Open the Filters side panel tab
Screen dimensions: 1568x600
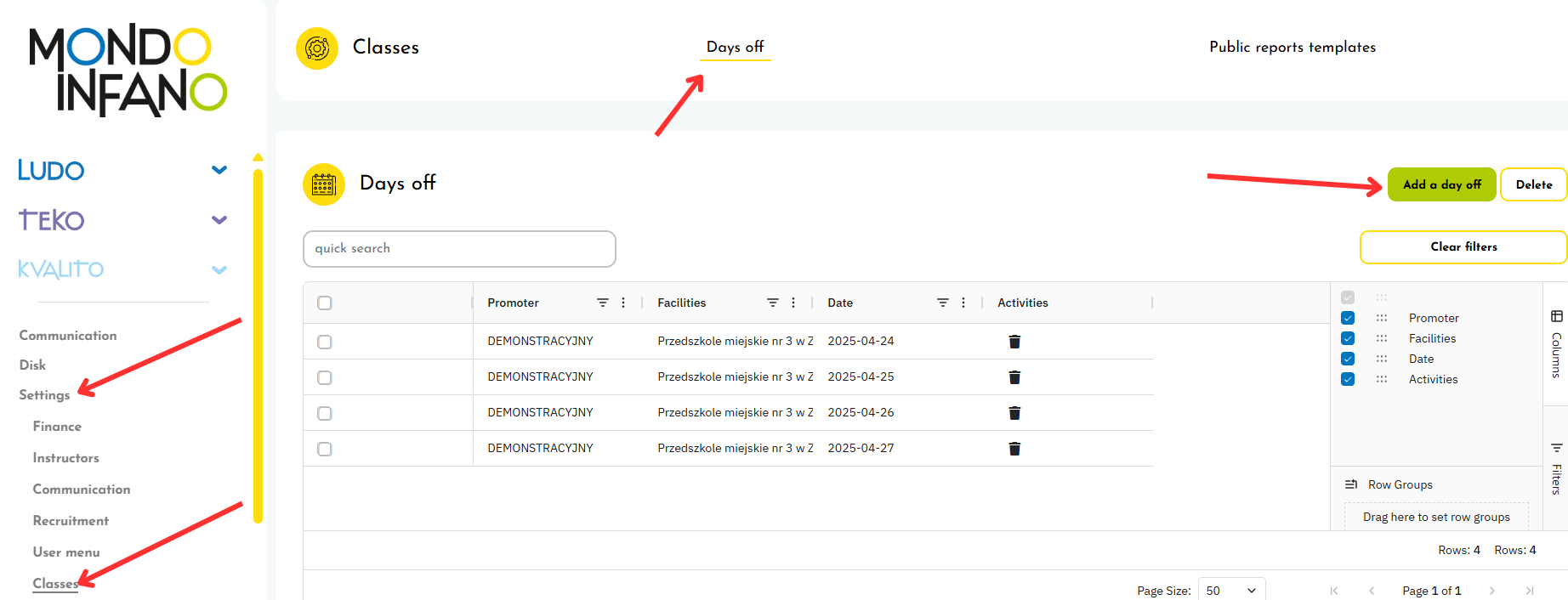coord(1556,469)
